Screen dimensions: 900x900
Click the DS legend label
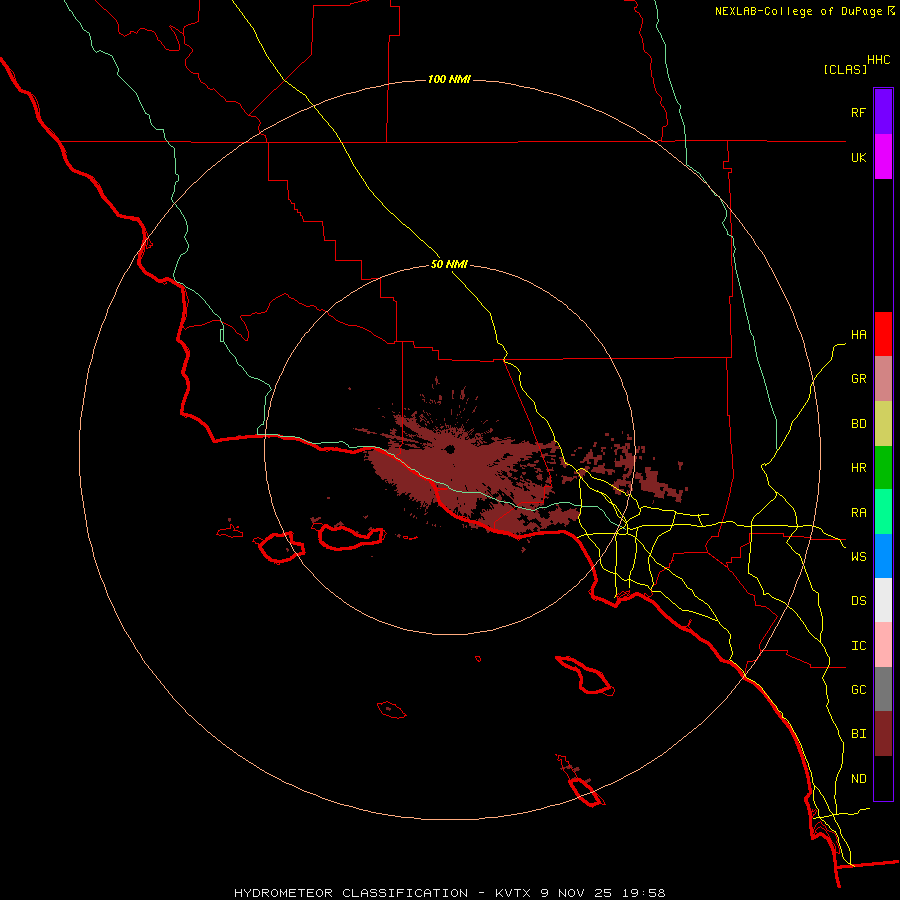858,600
